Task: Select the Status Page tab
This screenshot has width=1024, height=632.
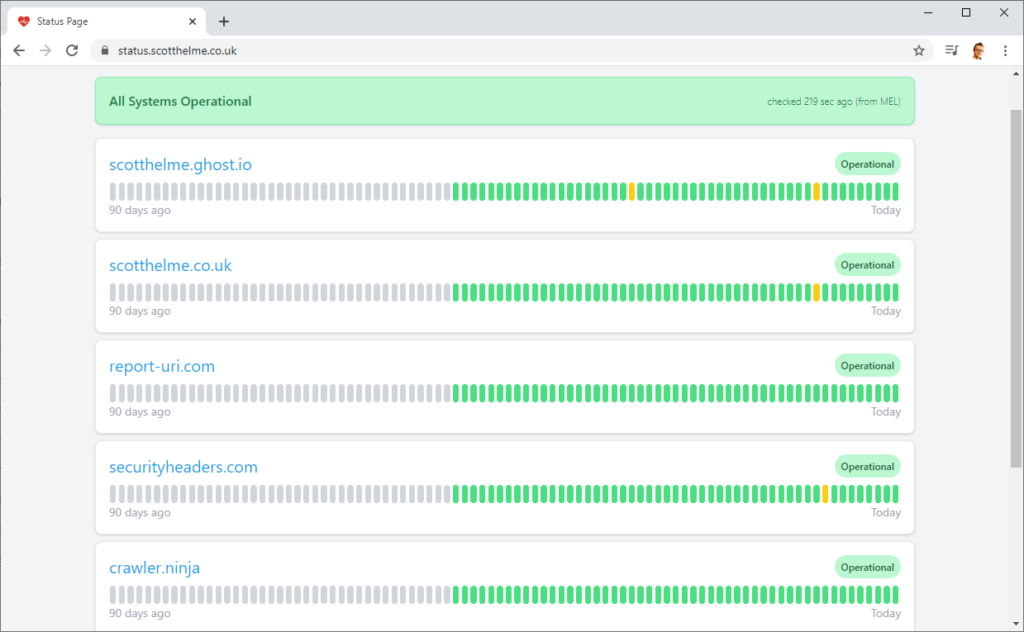Action: click(x=100, y=21)
